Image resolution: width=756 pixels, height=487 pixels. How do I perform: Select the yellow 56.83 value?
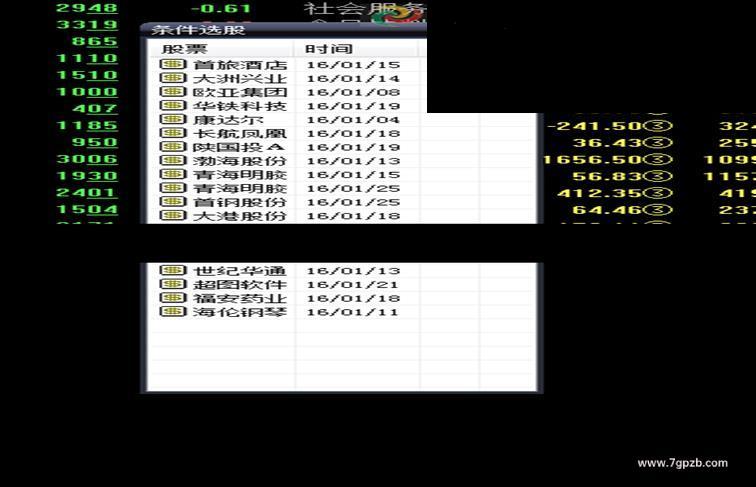pyautogui.click(x=608, y=176)
